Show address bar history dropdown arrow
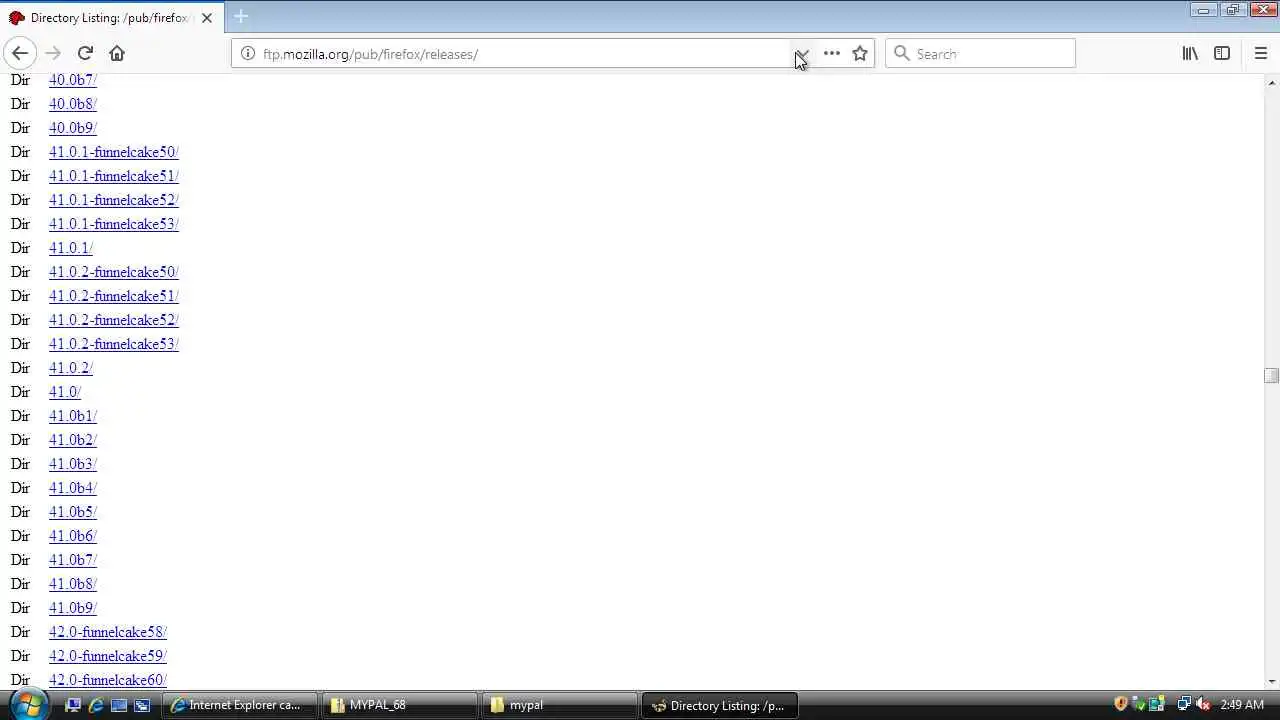The height and width of the screenshot is (720, 1280). (802, 54)
